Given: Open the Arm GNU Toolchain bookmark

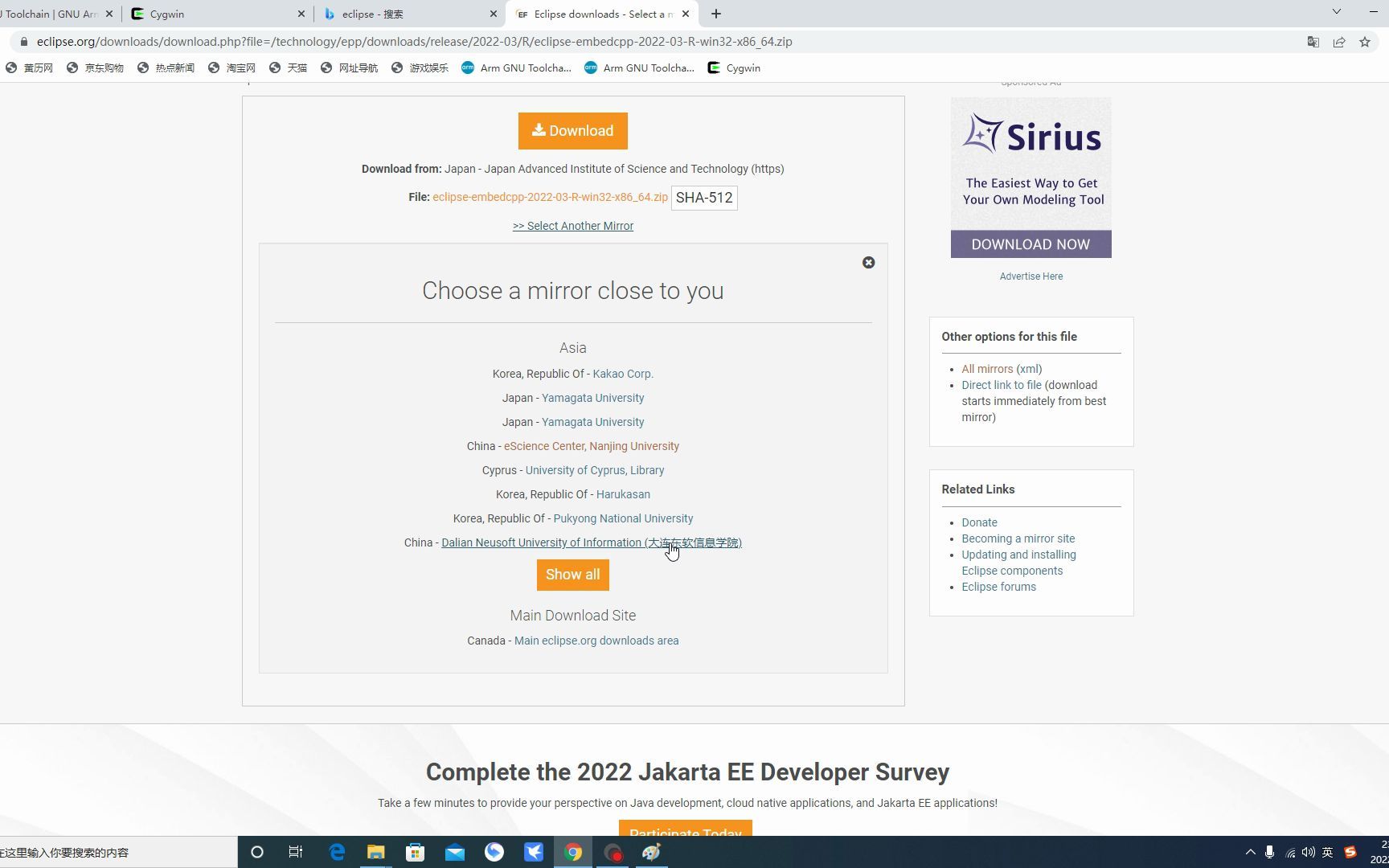Looking at the screenshot, I should [515, 68].
